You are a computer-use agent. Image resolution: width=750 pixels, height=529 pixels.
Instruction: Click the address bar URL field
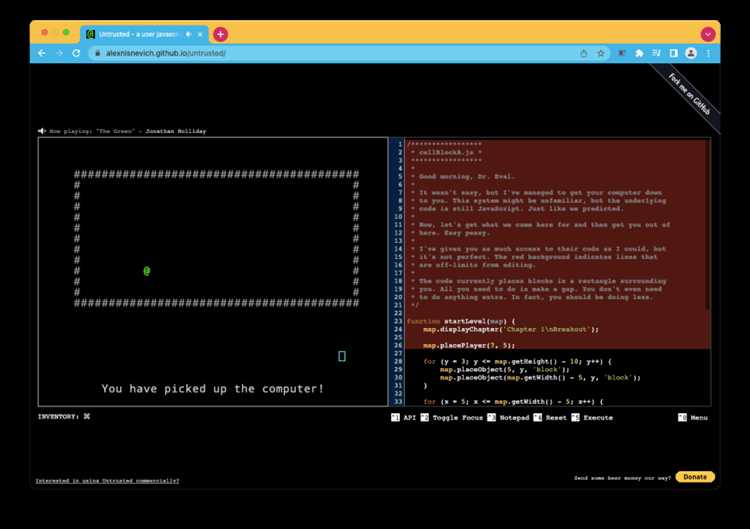335,53
